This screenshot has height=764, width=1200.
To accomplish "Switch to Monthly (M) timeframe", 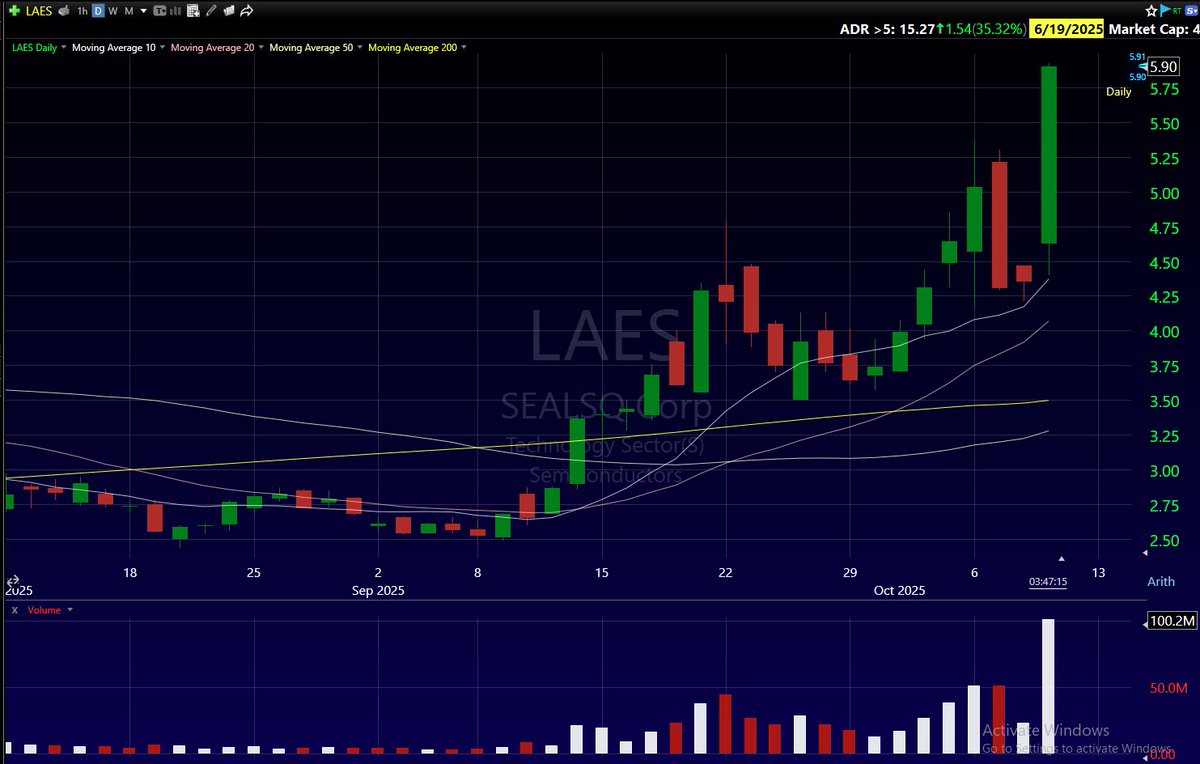I will click(129, 11).
